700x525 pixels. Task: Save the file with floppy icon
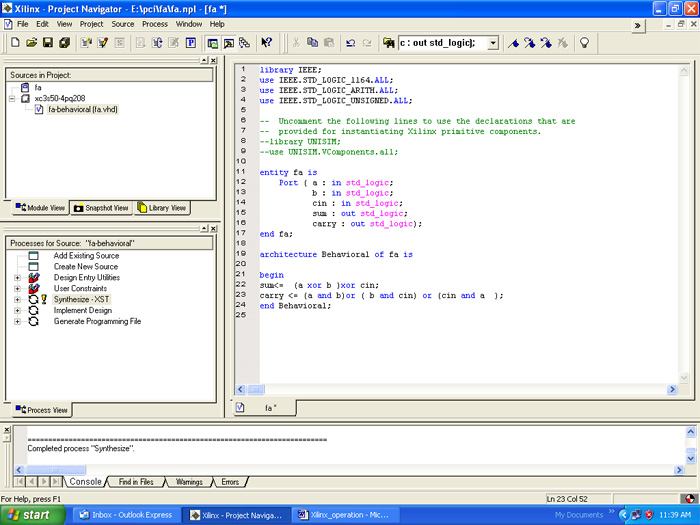pos(48,43)
